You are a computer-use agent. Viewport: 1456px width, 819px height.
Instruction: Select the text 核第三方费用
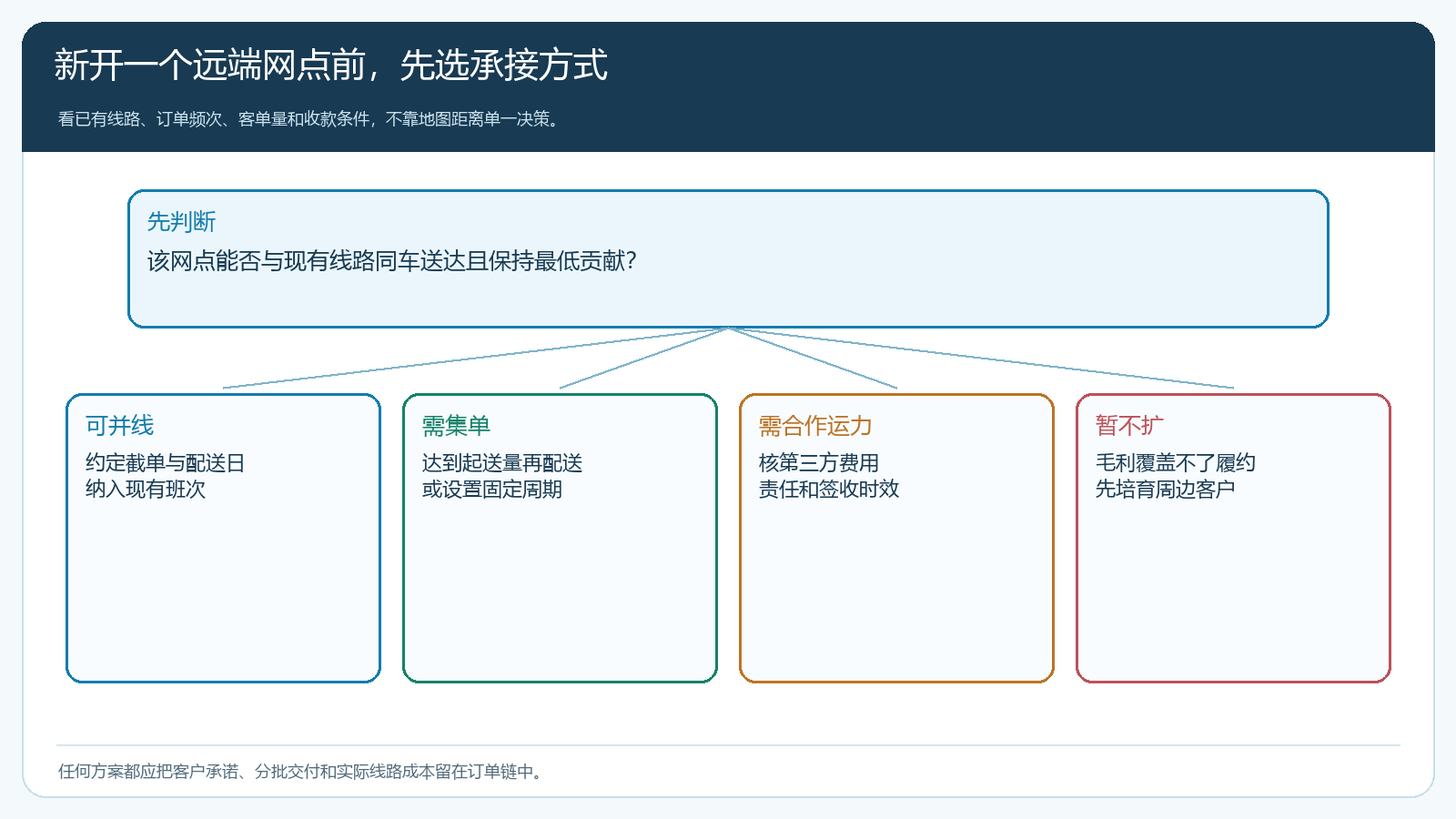pyautogui.click(x=818, y=463)
